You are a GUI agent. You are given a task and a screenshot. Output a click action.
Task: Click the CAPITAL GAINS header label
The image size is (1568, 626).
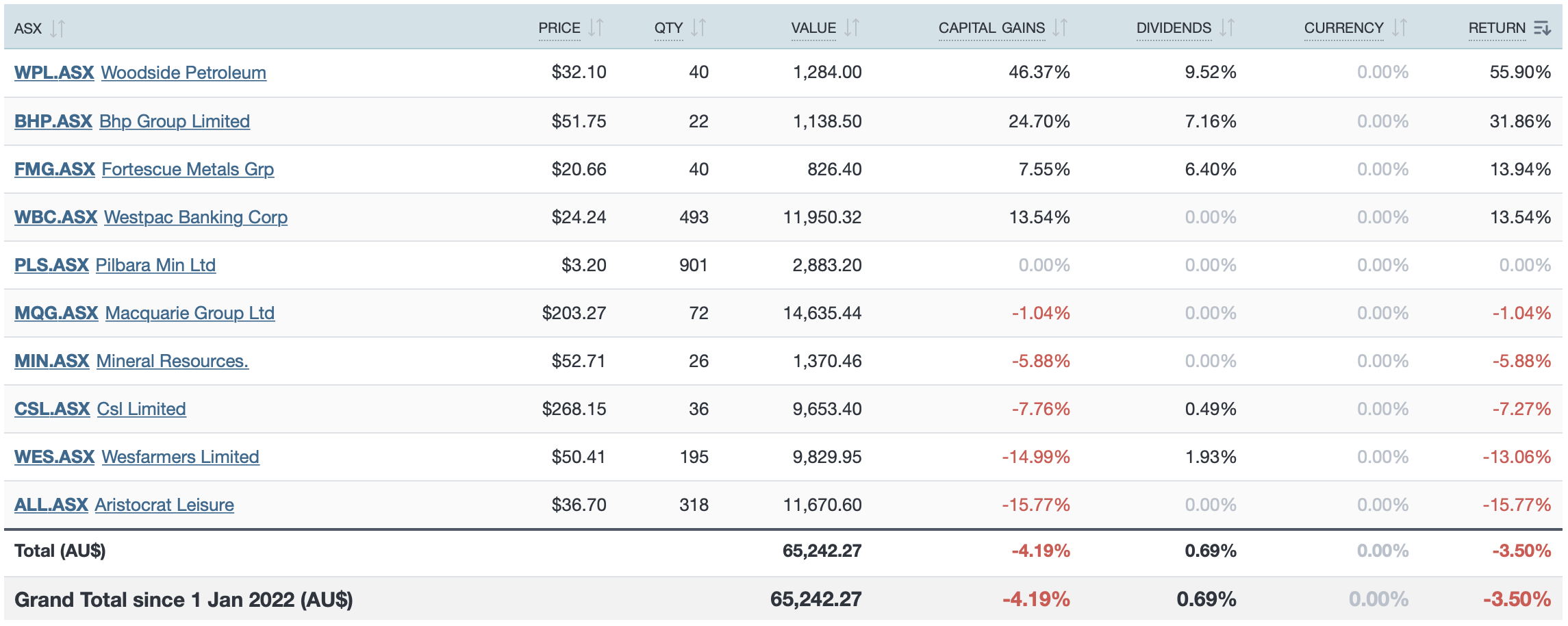coord(991,28)
